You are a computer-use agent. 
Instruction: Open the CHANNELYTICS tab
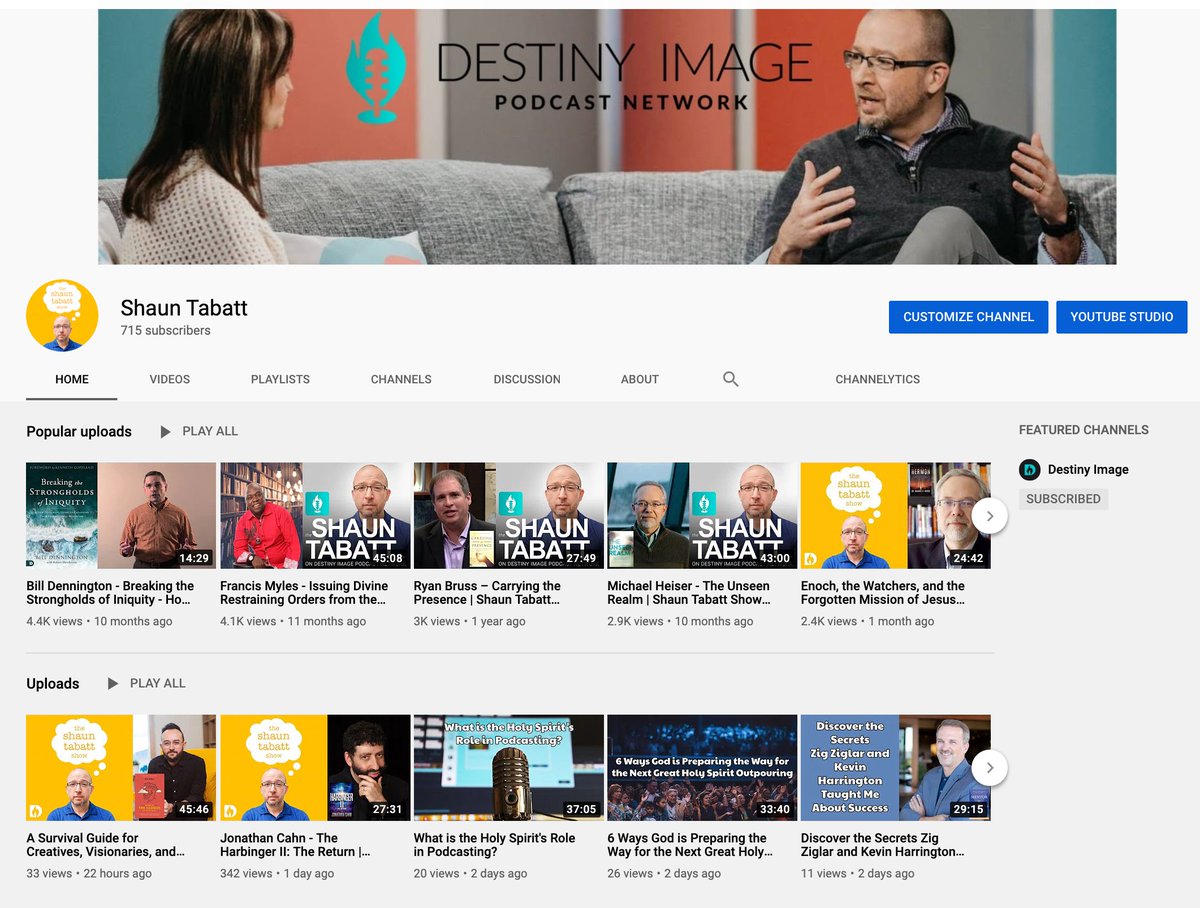coord(878,379)
